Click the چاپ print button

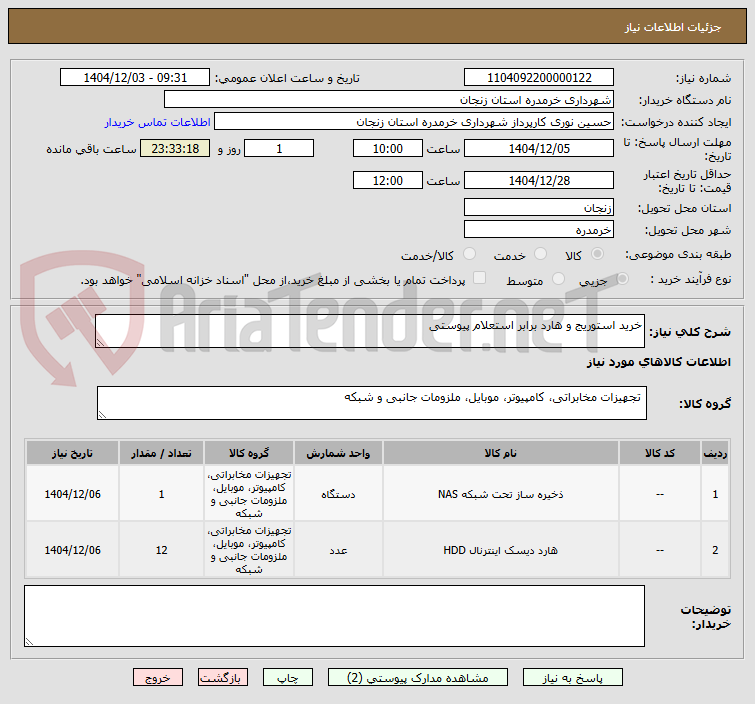click(287, 678)
